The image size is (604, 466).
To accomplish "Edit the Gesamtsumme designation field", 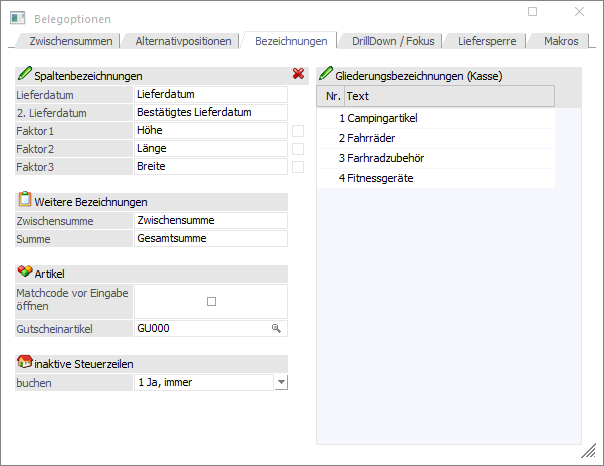I will (211, 239).
